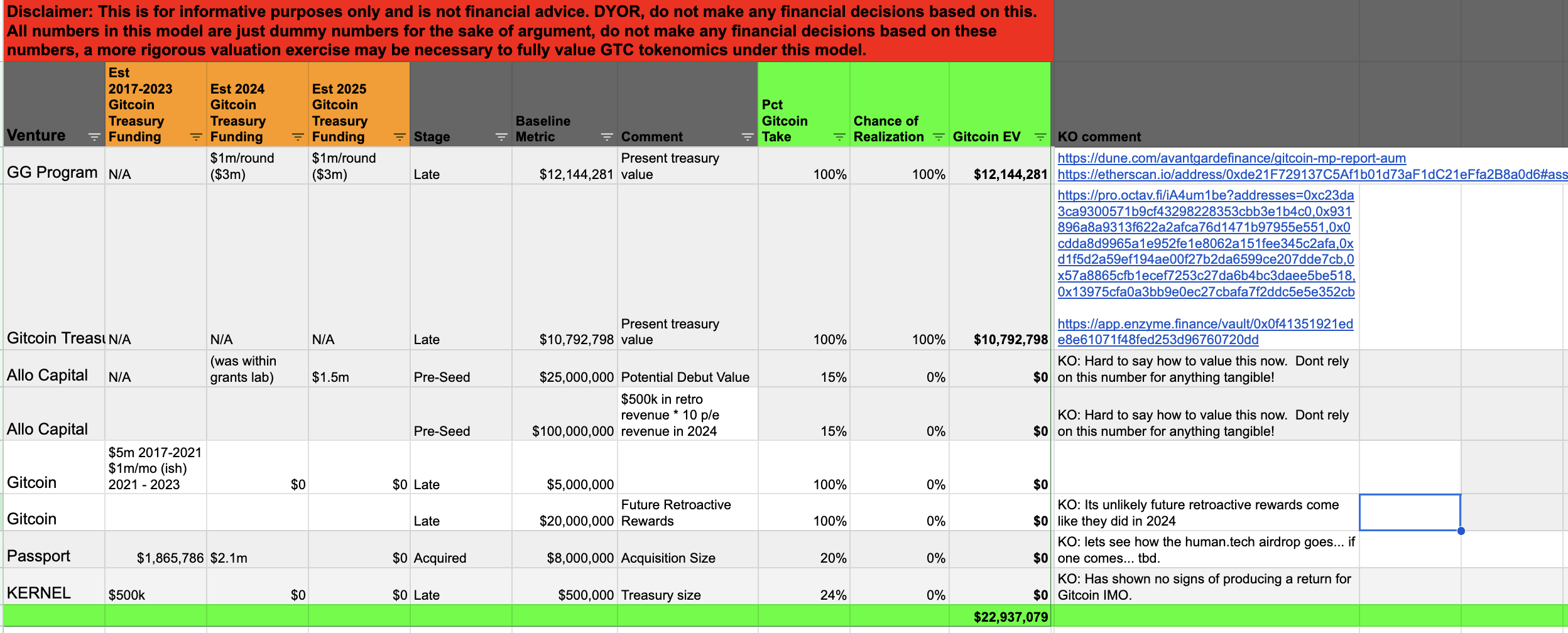Select the $1,865,786 funding cell for Passport
1568x633 pixels.
(156, 549)
